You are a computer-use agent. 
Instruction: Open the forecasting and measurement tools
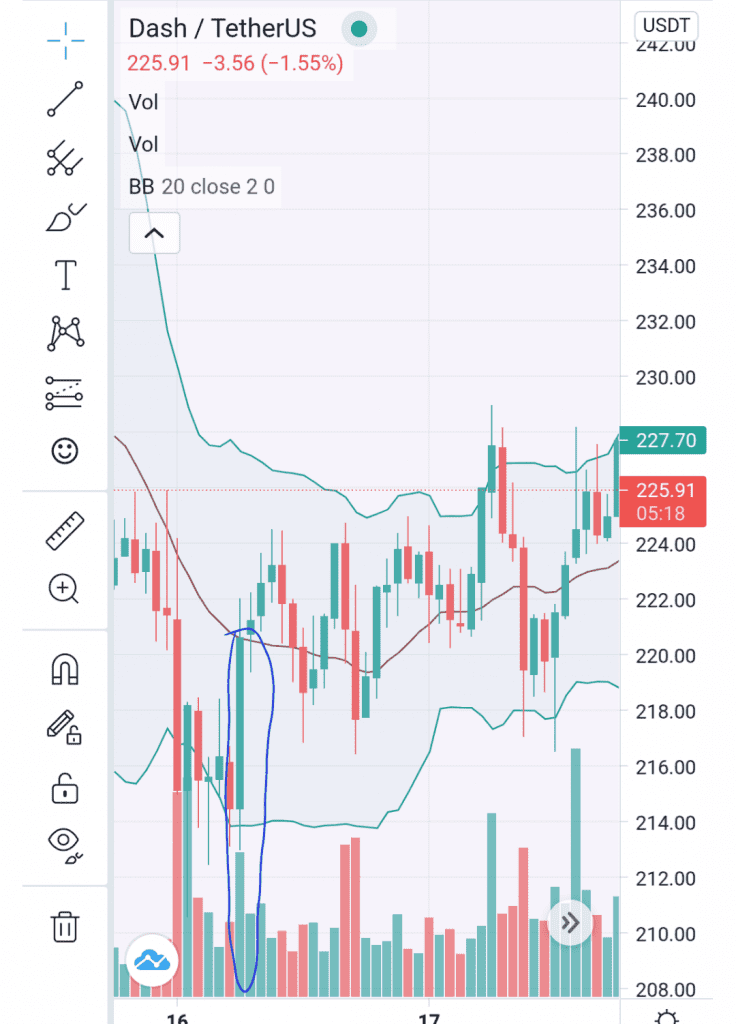(x=65, y=393)
